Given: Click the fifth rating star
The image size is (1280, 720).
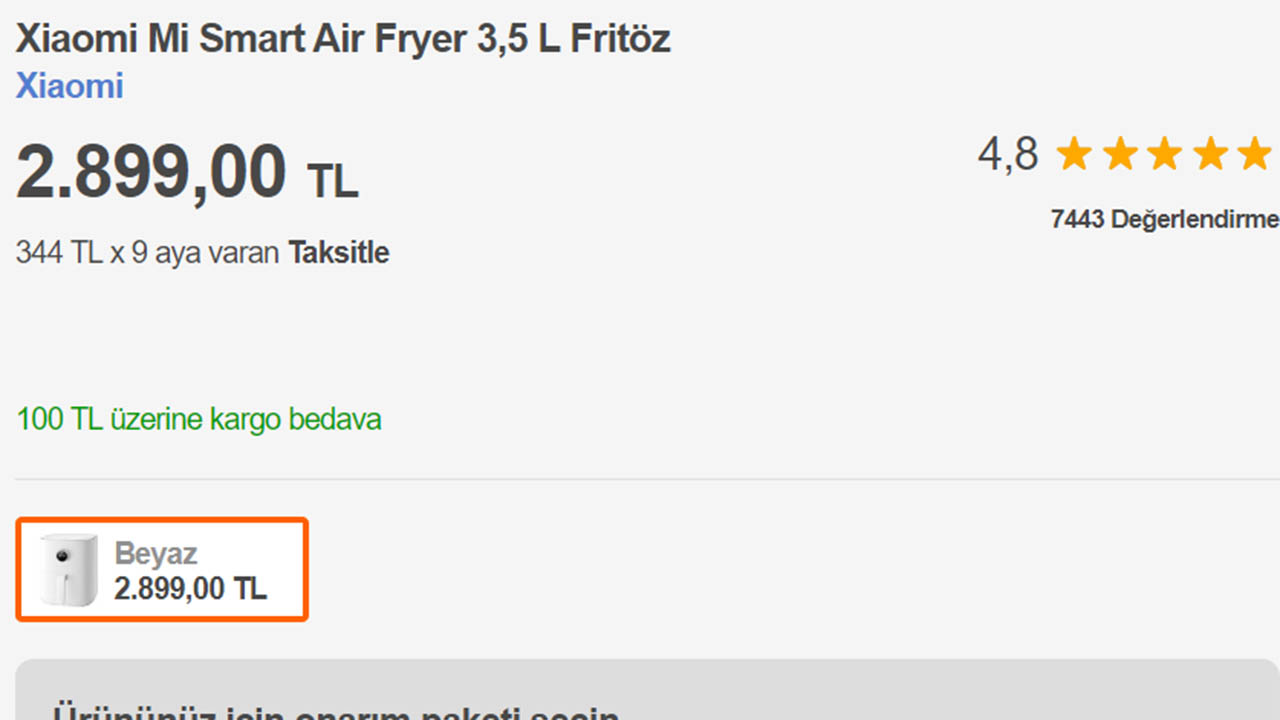Looking at the screenshot, I should click(1253, 155).
